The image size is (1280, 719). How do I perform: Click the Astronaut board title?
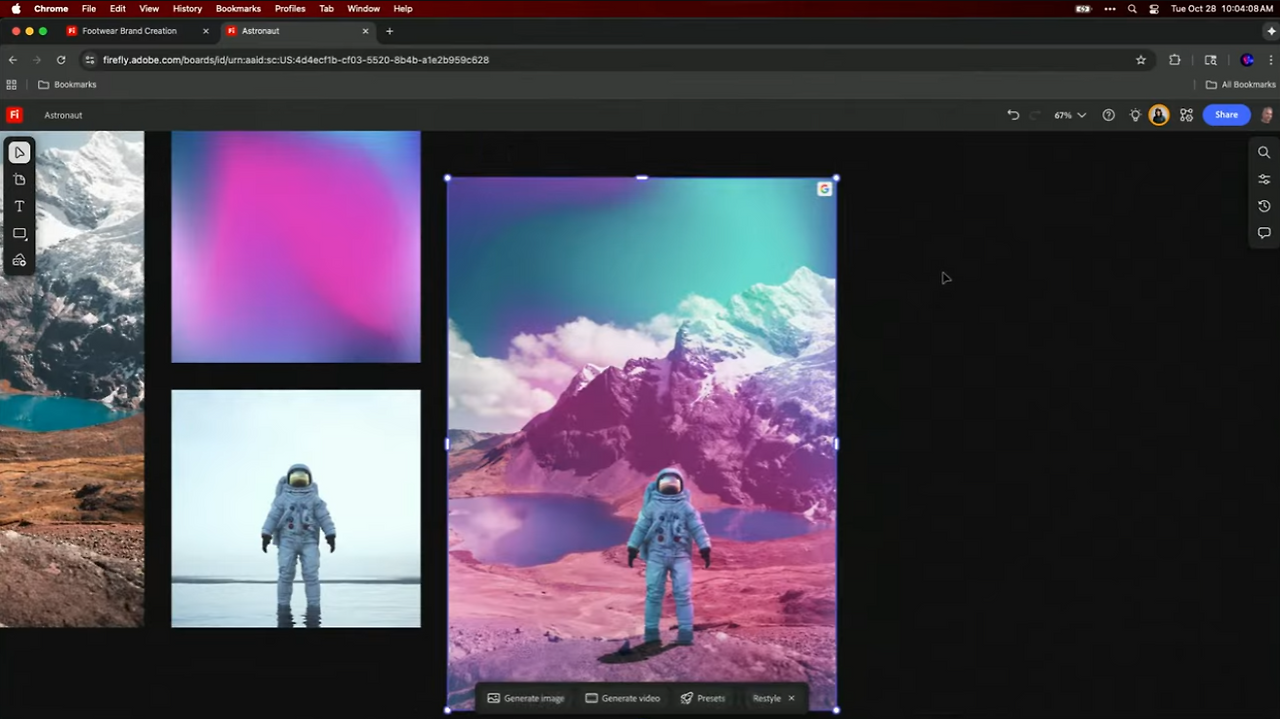click(x=63, y=115)
